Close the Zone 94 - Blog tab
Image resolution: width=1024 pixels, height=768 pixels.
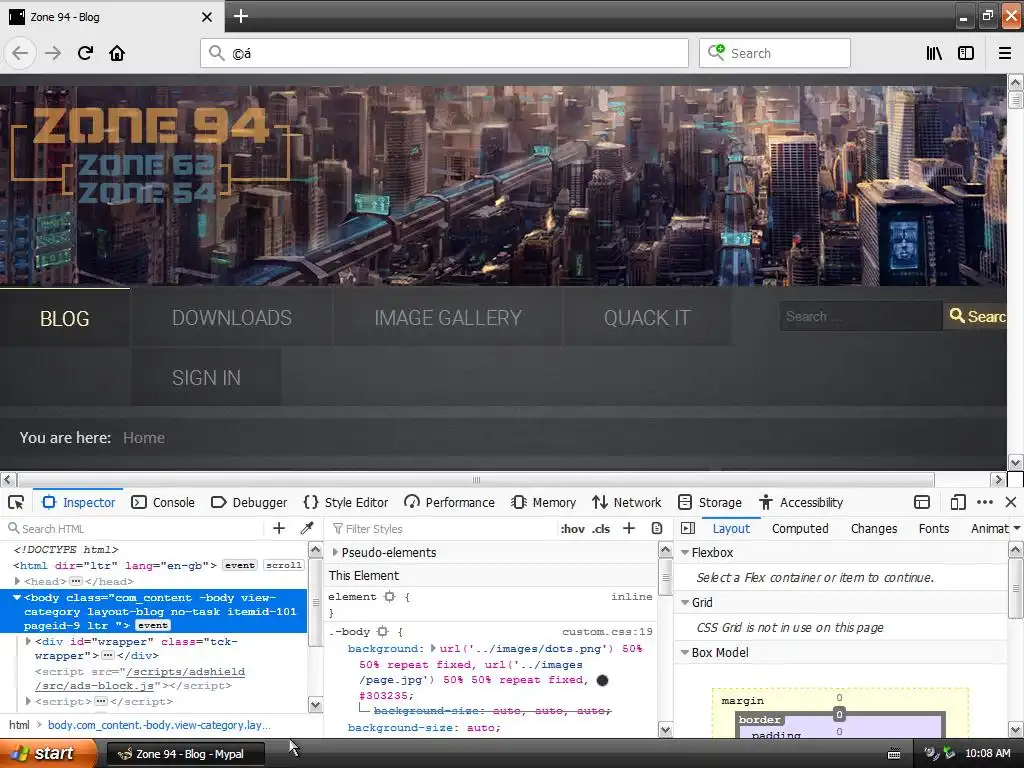(x=206, y=17)
